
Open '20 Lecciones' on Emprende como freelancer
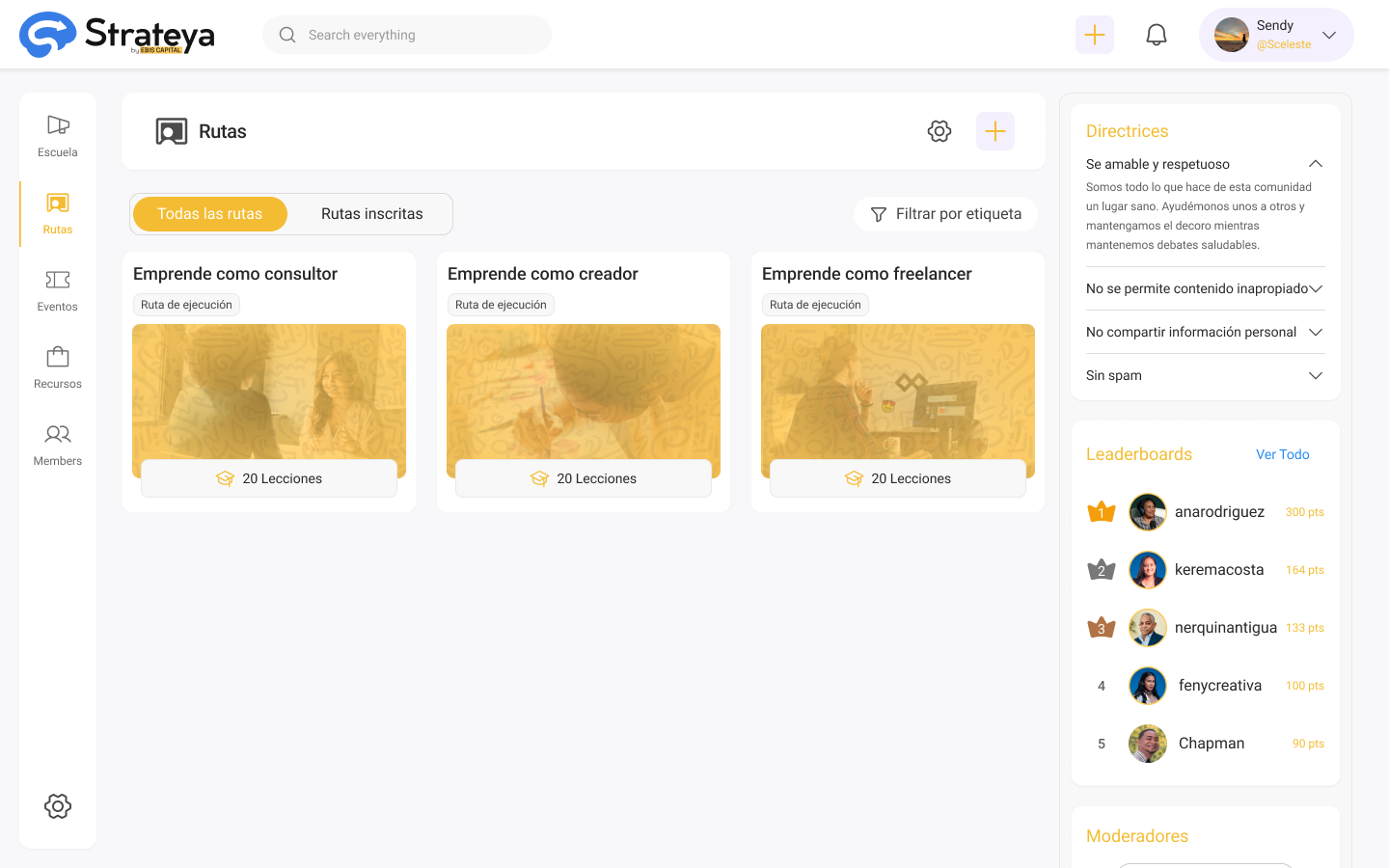point(898,478)
